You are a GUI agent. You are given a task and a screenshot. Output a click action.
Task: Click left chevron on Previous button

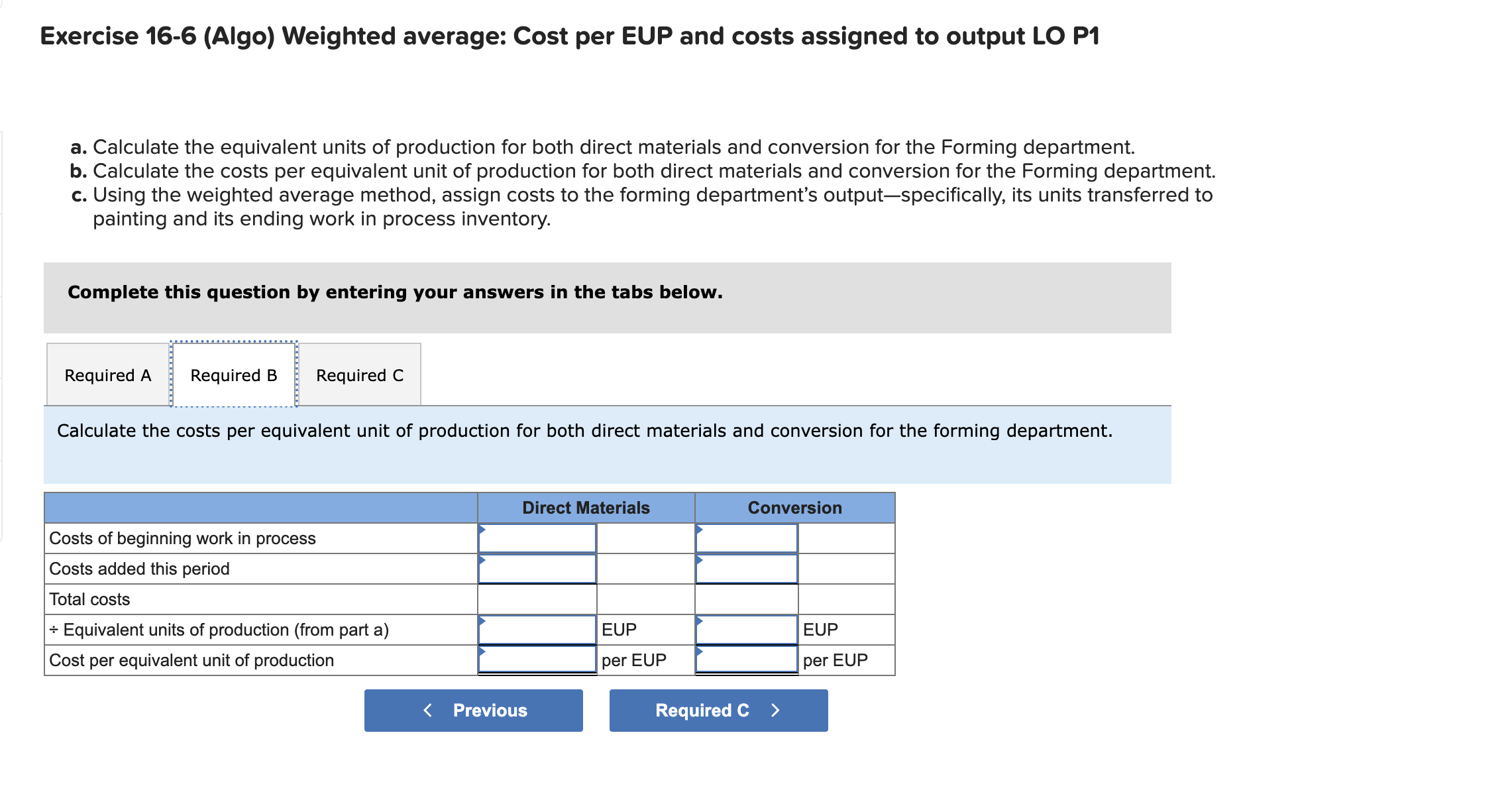(x=428, y=711)
